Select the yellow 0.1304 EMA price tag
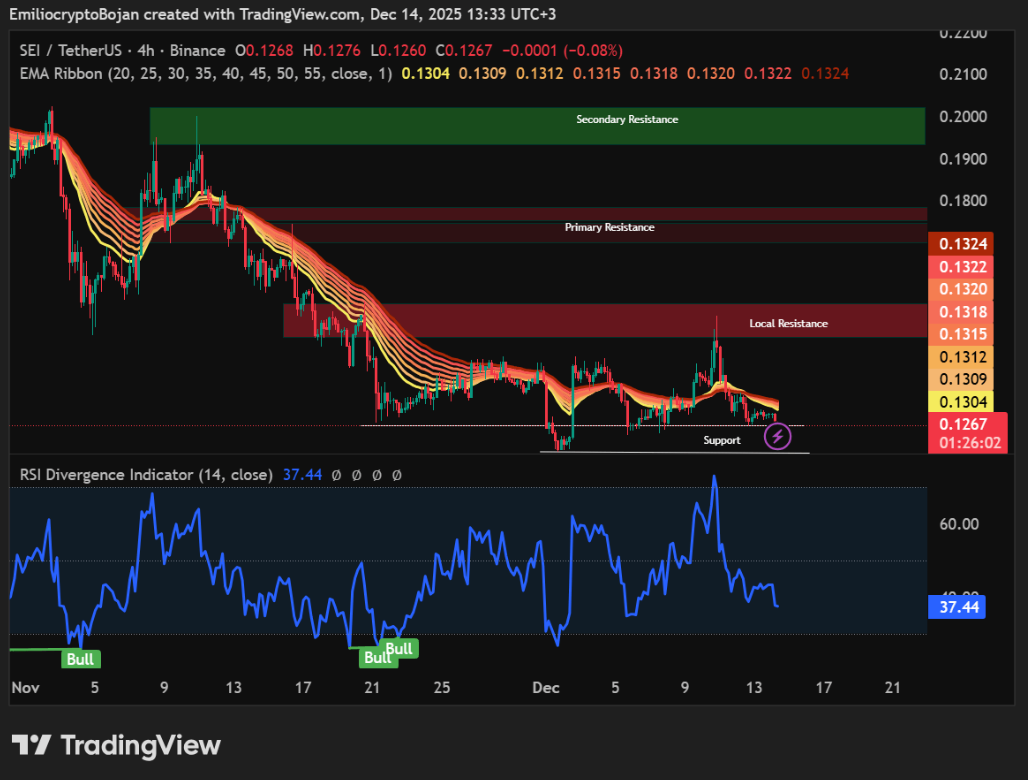 click(965, 401)
